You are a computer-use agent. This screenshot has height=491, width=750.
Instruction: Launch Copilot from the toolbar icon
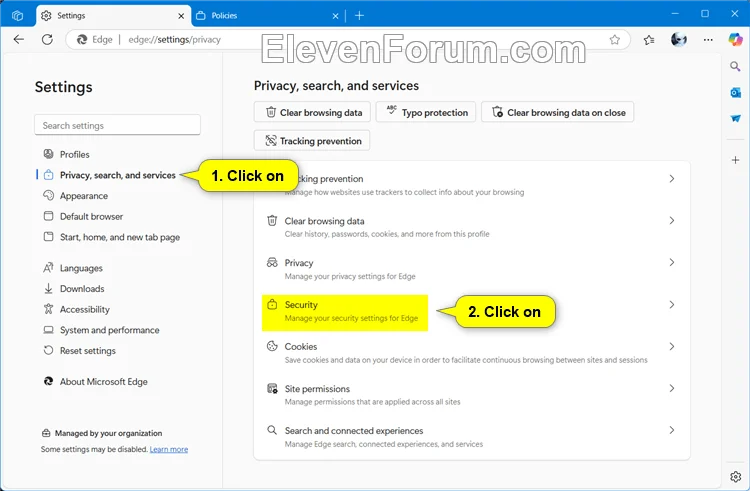735,40
